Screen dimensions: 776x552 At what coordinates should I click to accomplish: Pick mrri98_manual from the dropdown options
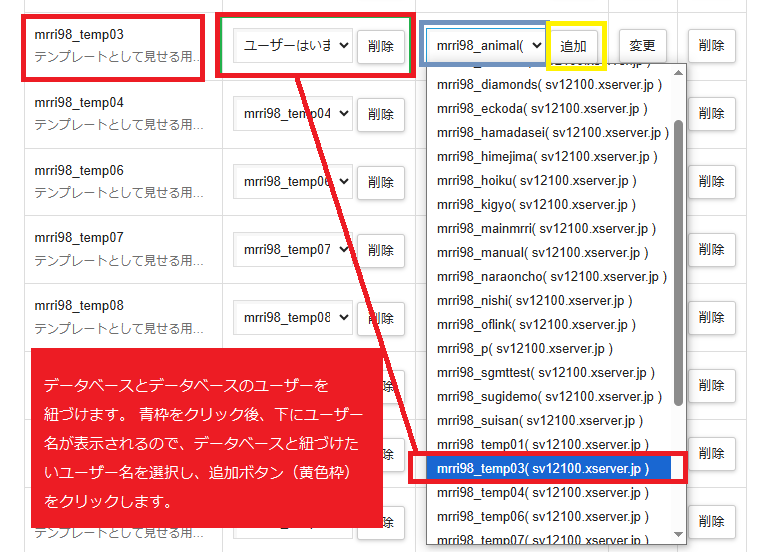(x=541, y=252)
